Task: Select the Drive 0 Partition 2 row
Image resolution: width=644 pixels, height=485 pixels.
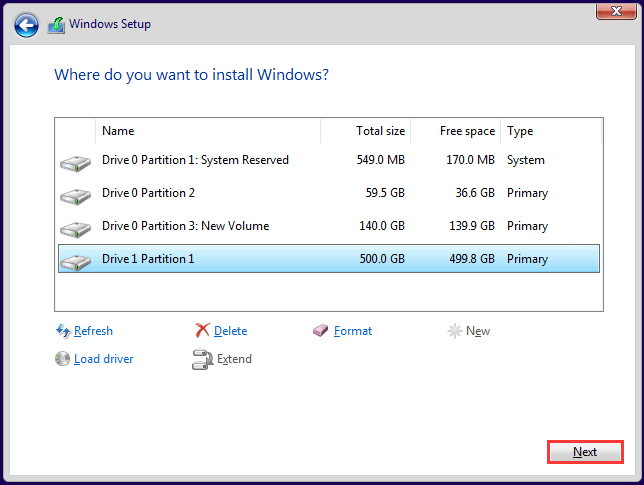Action: coord(329,193)
